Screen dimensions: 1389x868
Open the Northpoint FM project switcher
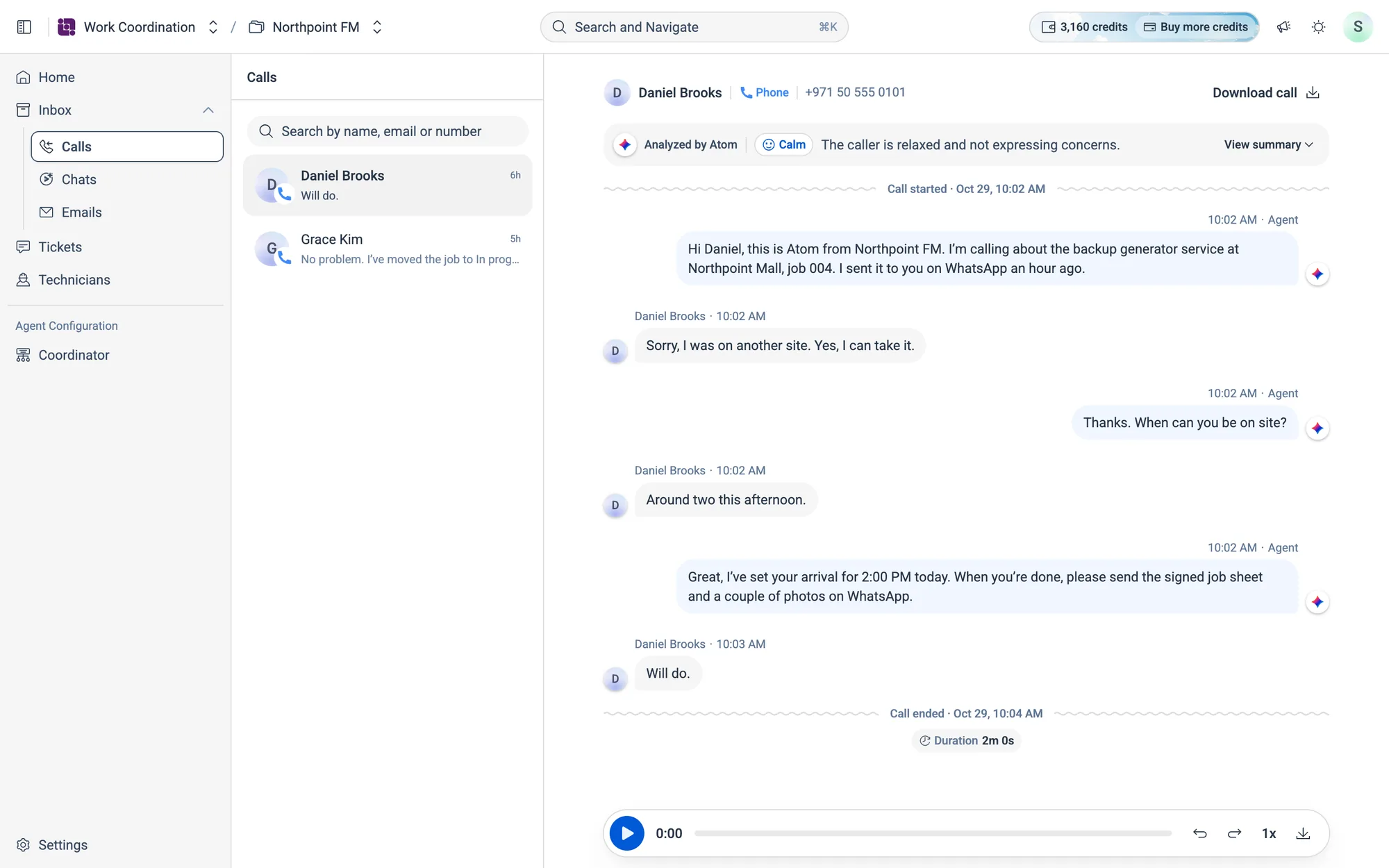[x=377, y=27]
